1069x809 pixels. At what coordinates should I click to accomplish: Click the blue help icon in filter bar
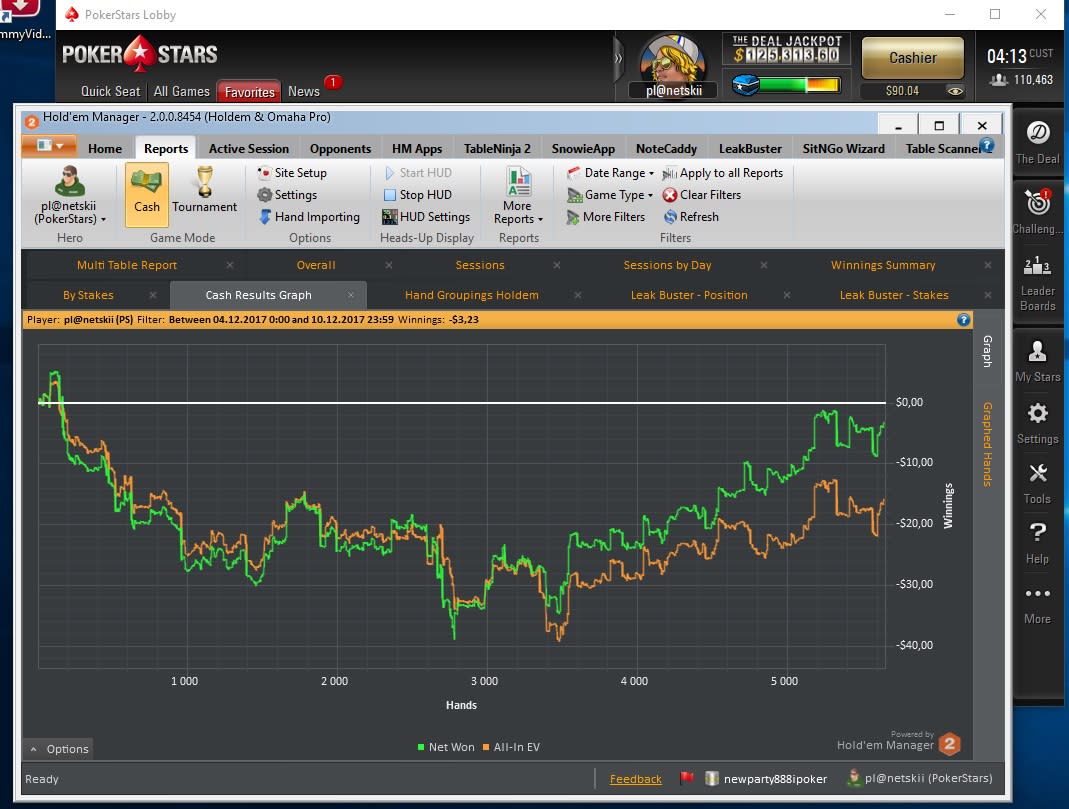pos(963,320)
